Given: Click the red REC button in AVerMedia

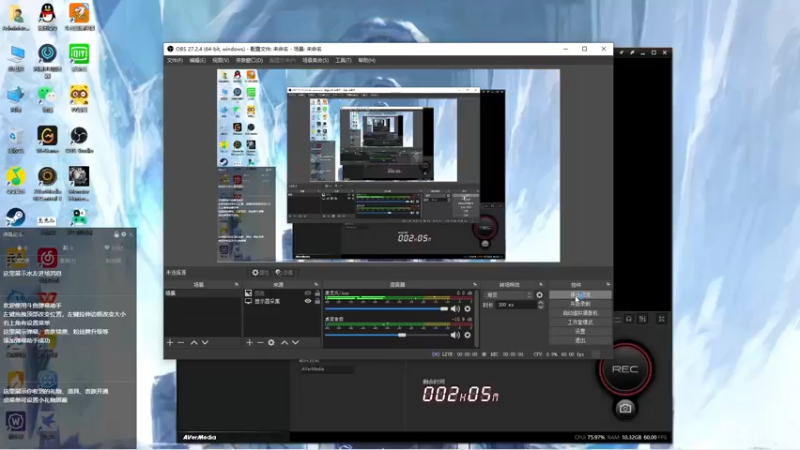Looking at the screenshot, I should coord(625,369).
